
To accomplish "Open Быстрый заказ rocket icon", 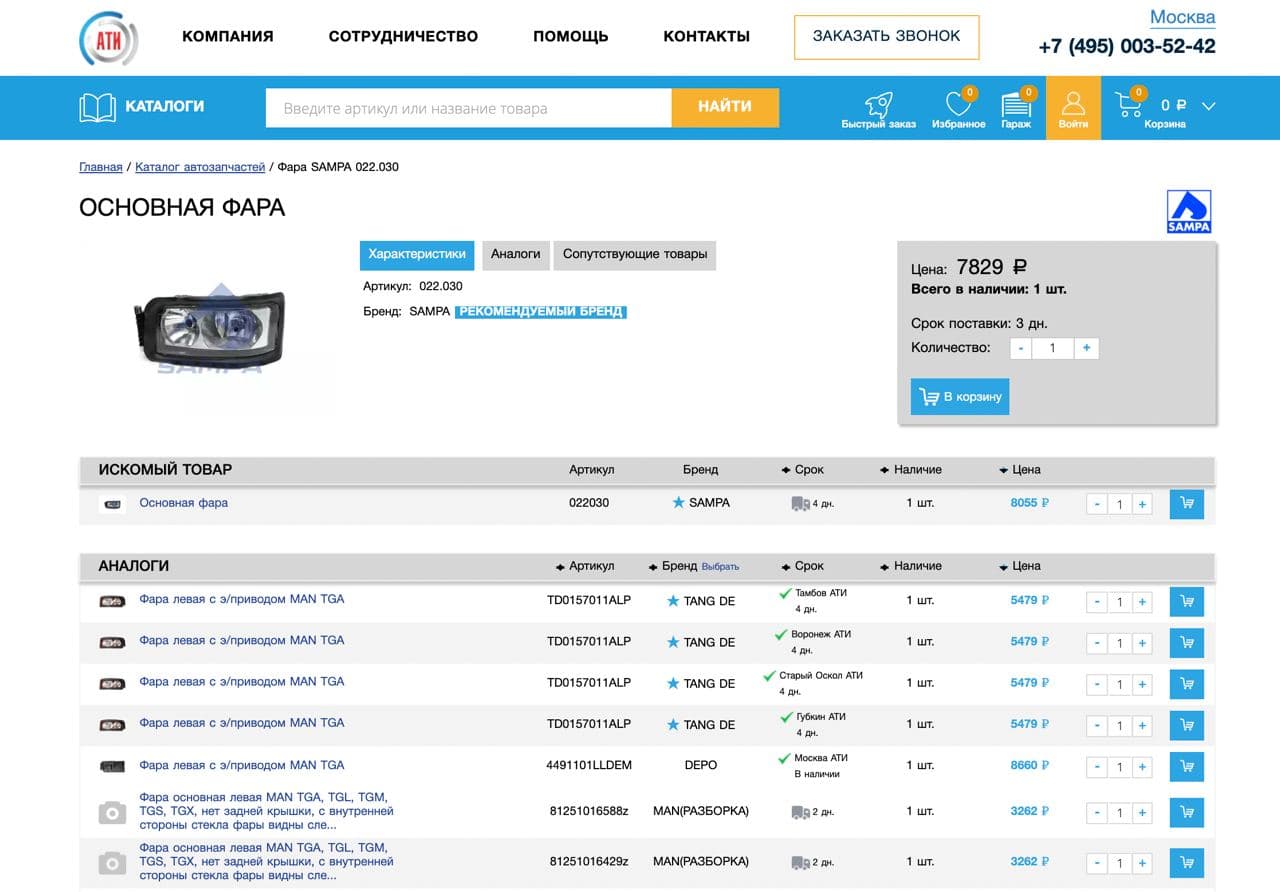I will click(878, 103).
